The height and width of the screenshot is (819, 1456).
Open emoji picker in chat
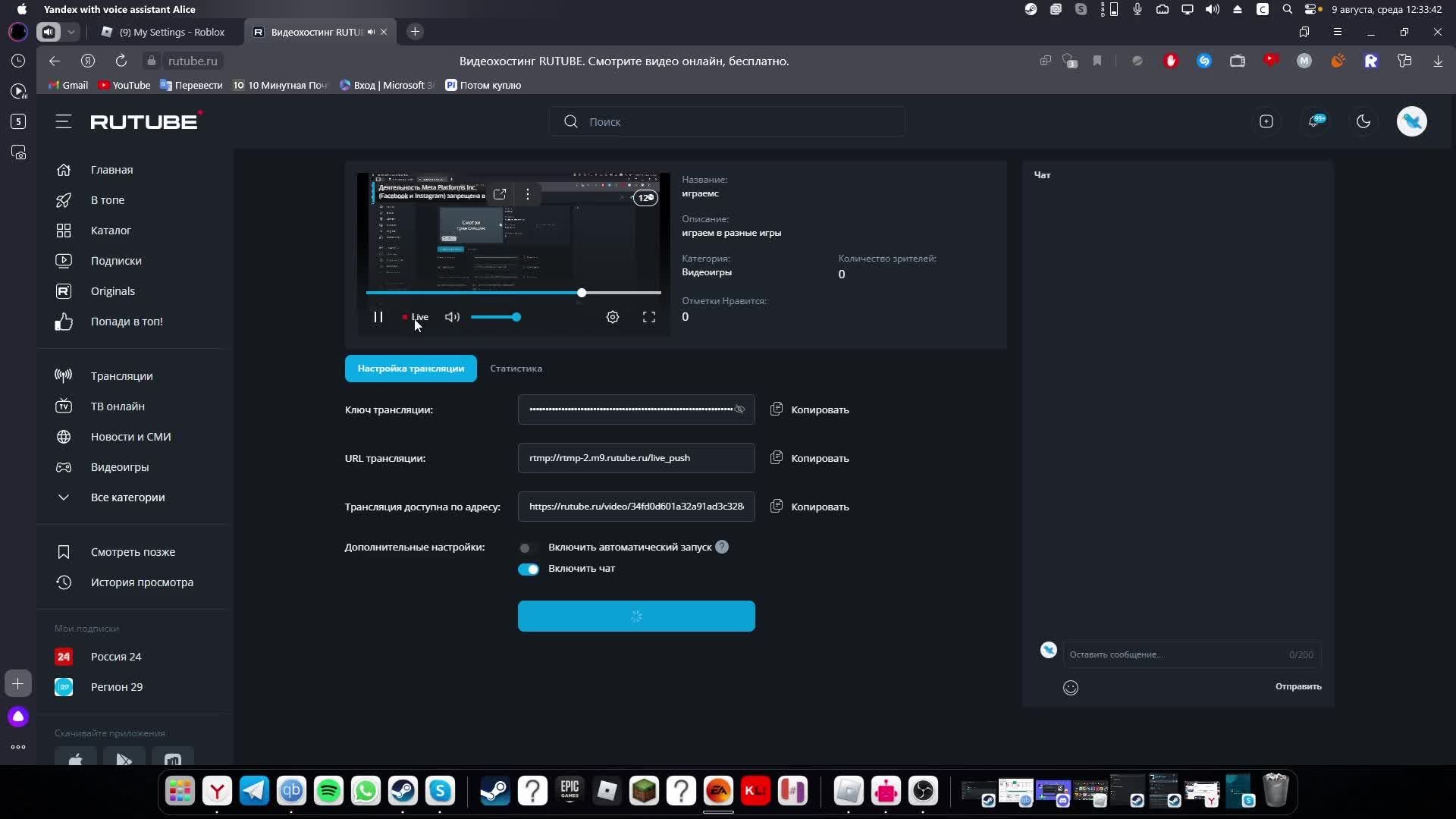[1071, 688]
